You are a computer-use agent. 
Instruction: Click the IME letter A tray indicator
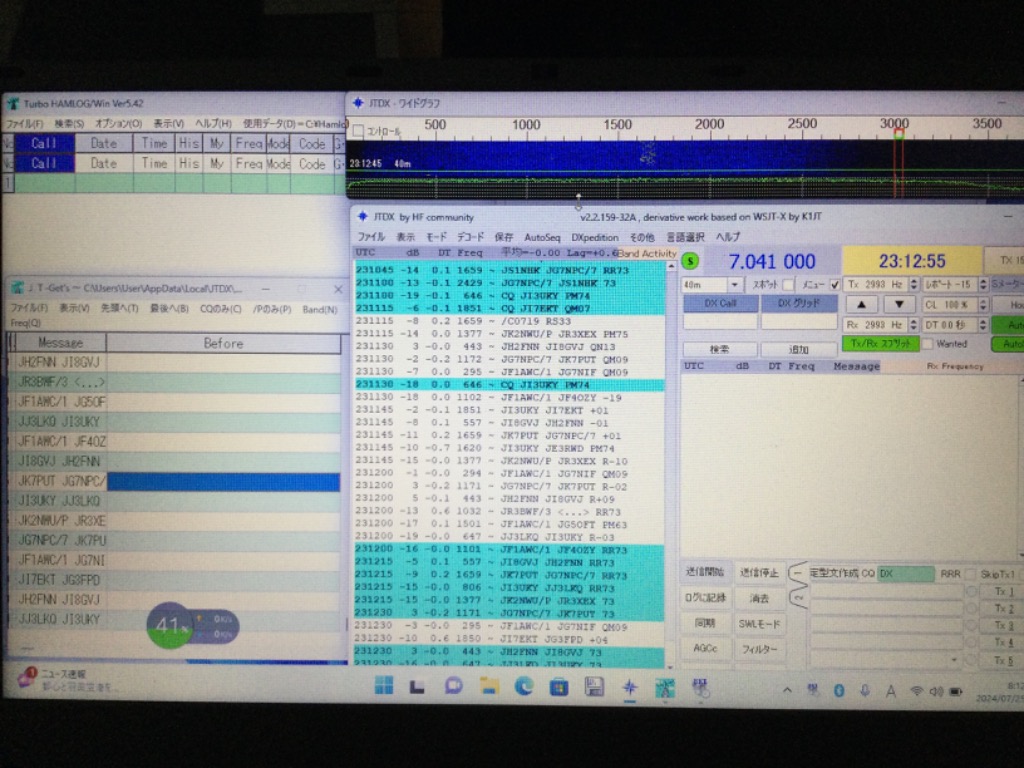(x=890, y=691)
